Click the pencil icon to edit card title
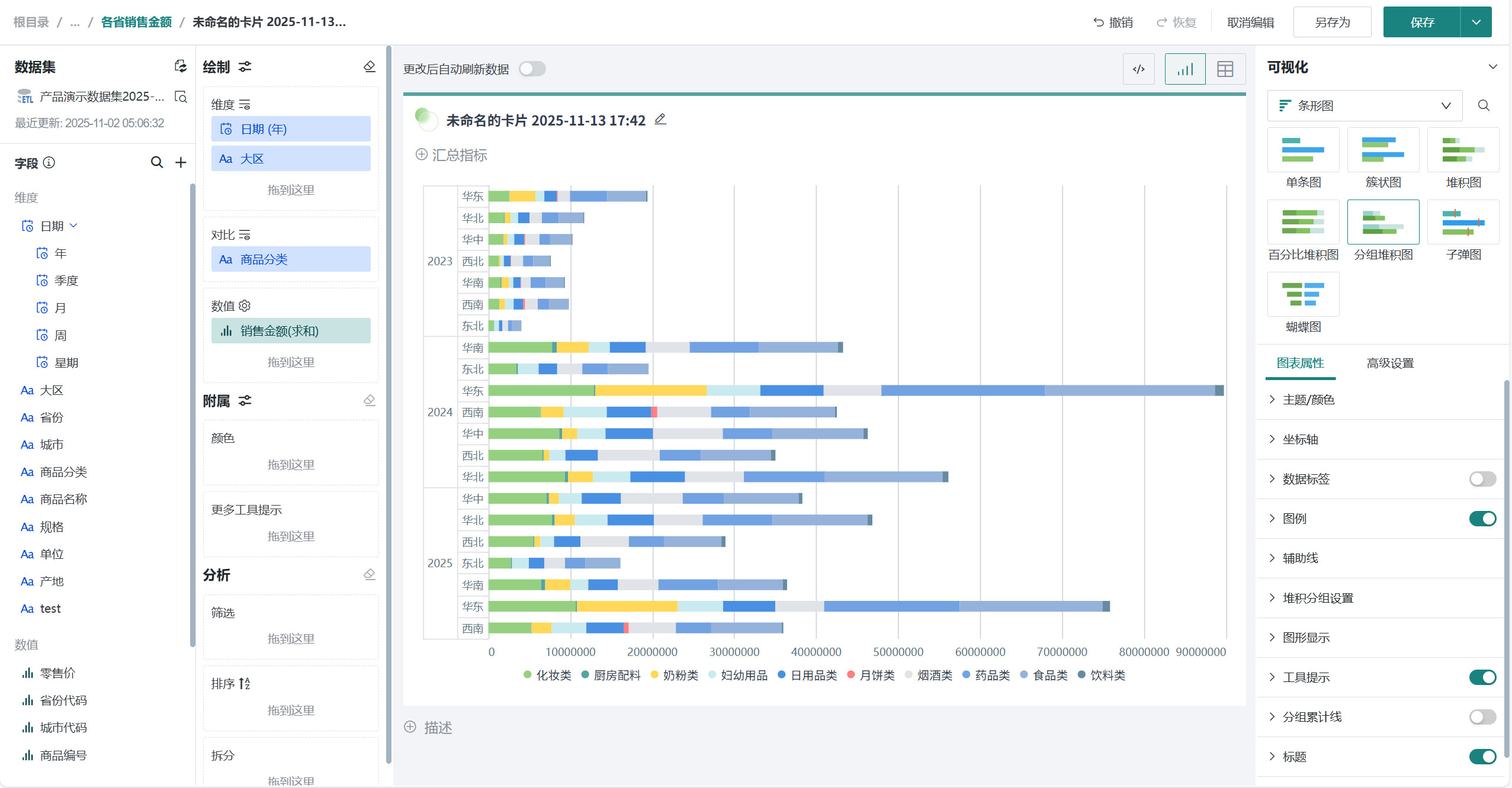1512x788 pixels. [x=660, y=120]
